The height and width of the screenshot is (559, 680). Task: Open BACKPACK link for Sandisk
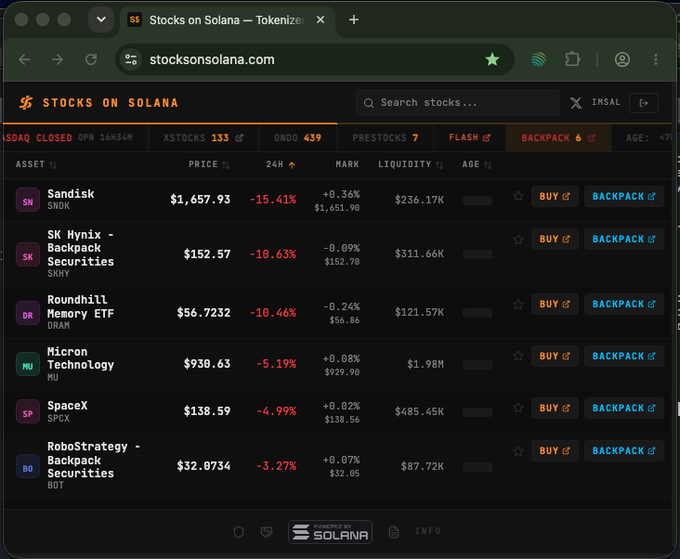pos(624,196)
